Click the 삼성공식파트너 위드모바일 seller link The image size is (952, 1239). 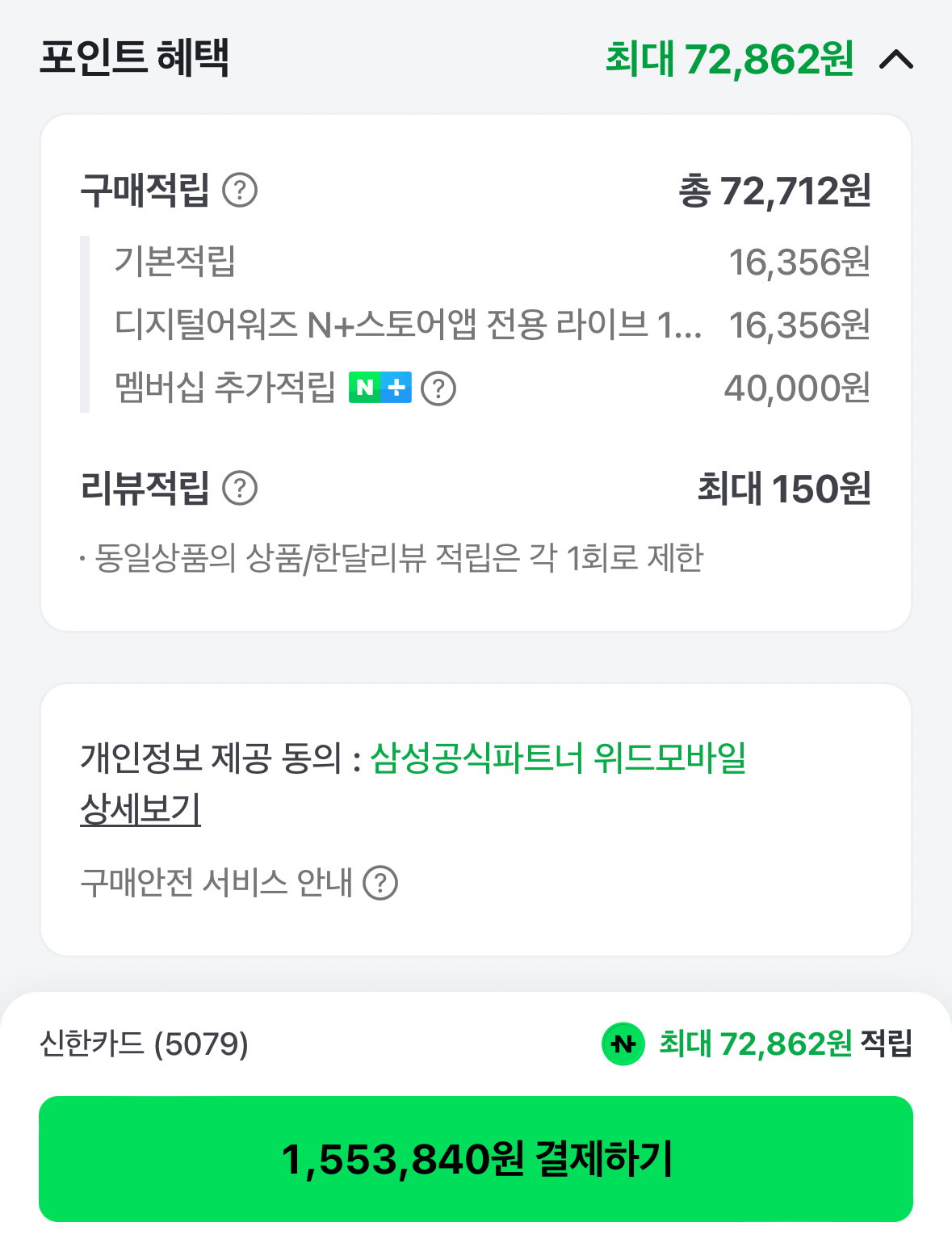(x=558, y=758)
